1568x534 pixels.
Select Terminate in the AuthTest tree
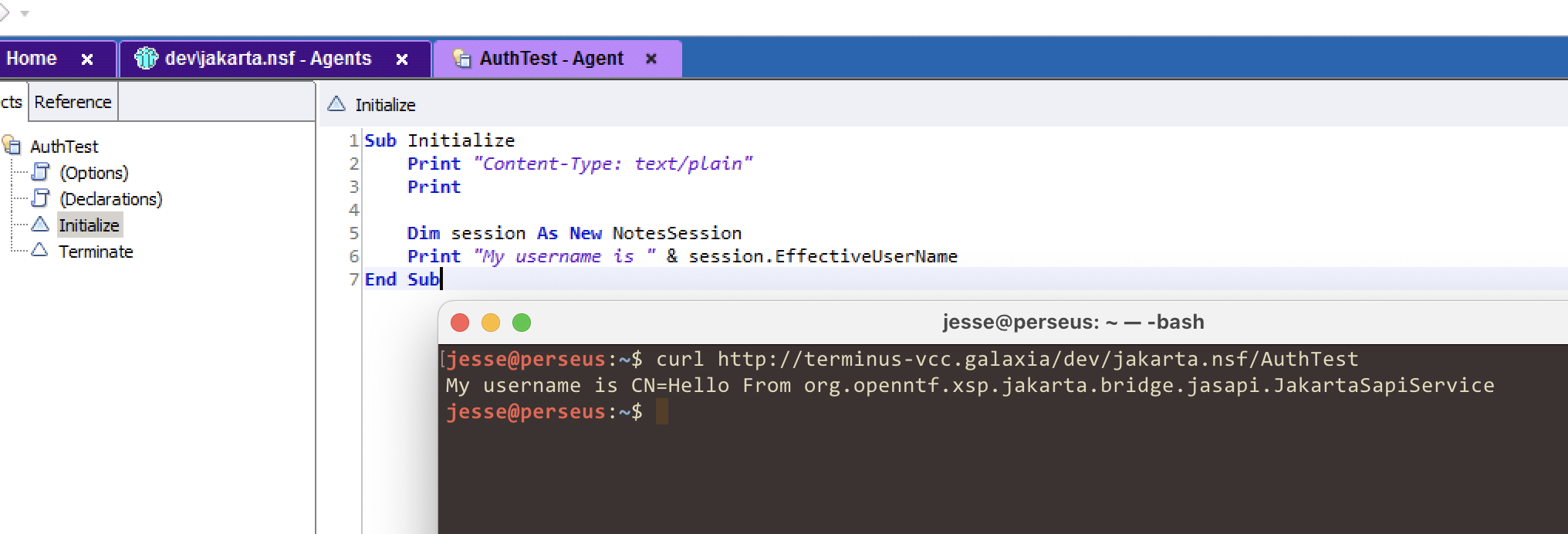pos(96,252)
